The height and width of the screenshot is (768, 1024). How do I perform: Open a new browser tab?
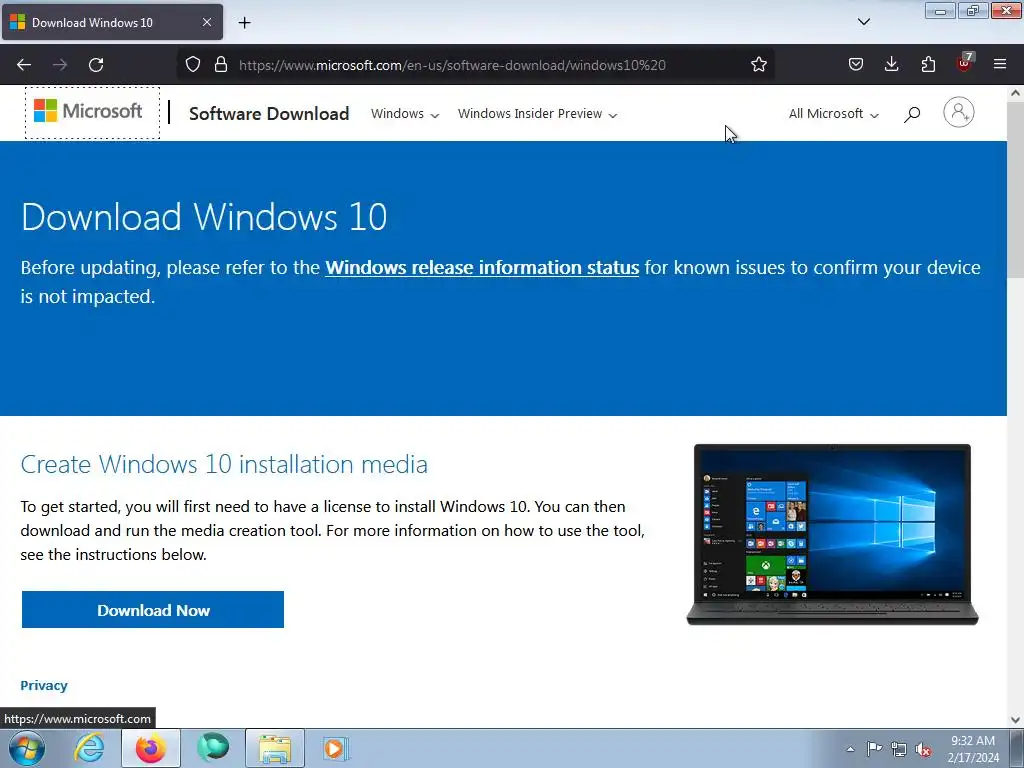tap(244, 23)
